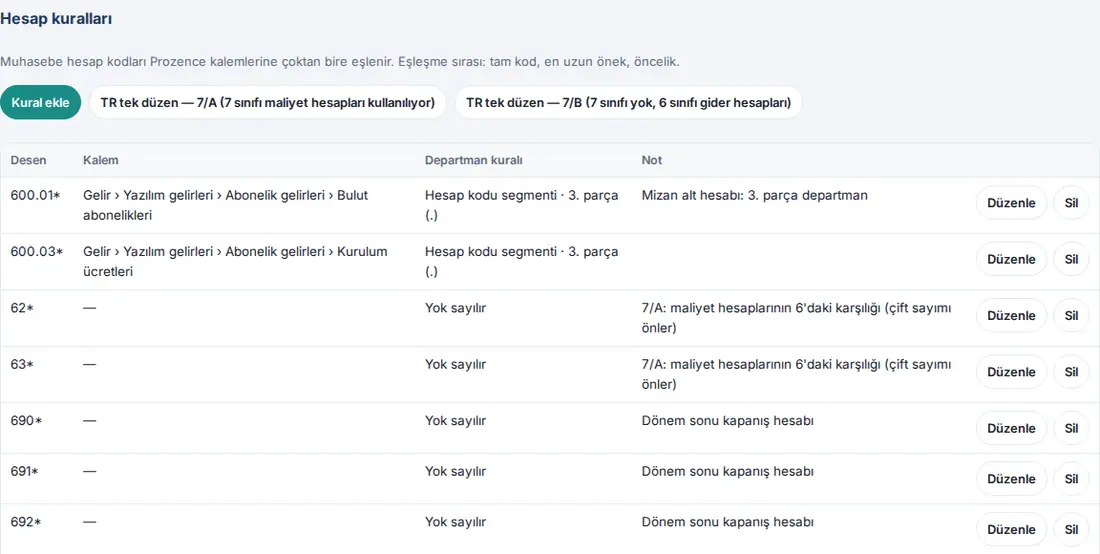The width and height of the screenshot is (1100, 554).
Task: Edit the 691* rule
Action: [1011, 479]
